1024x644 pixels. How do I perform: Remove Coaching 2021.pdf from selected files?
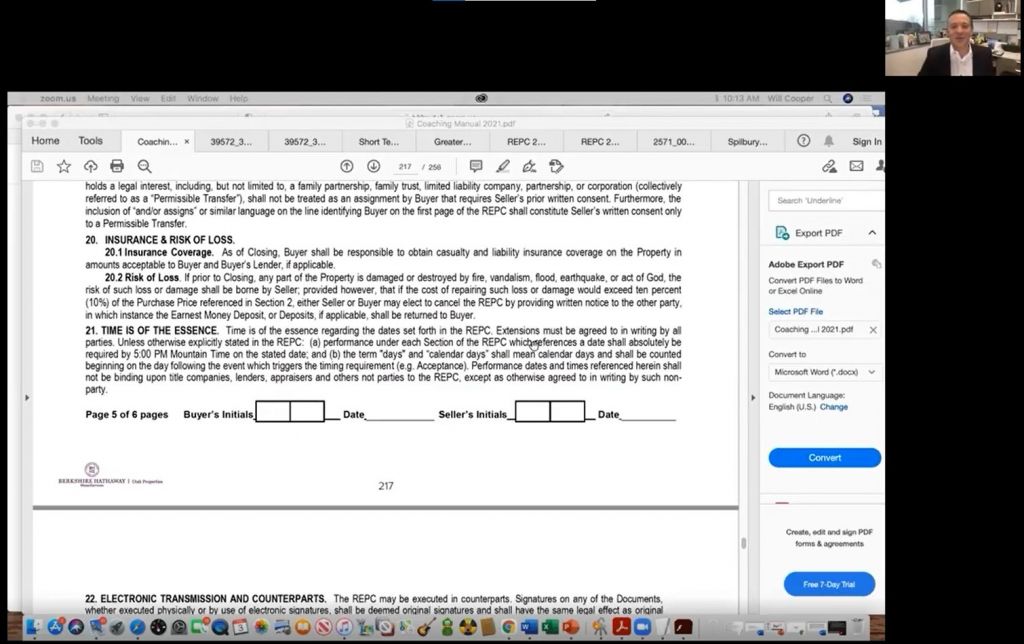(872, 330)
